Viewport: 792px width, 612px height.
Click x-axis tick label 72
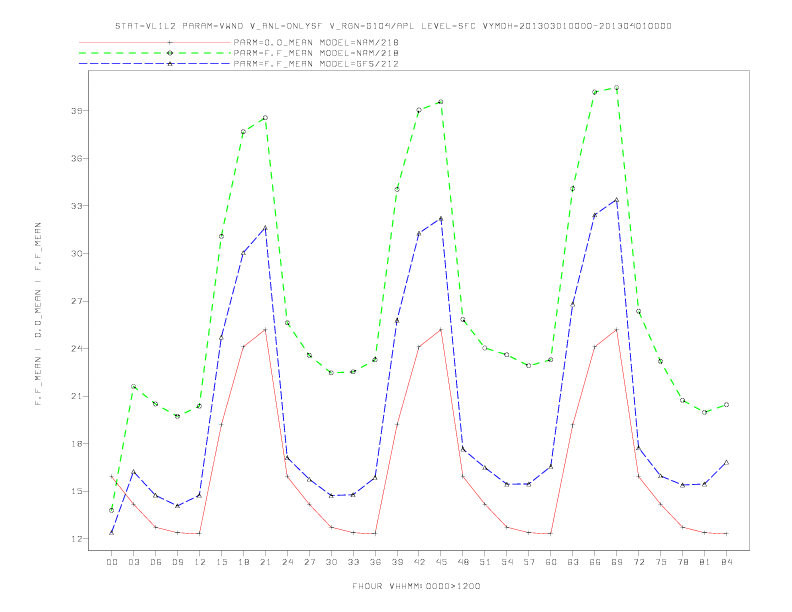tap(638, 562)
